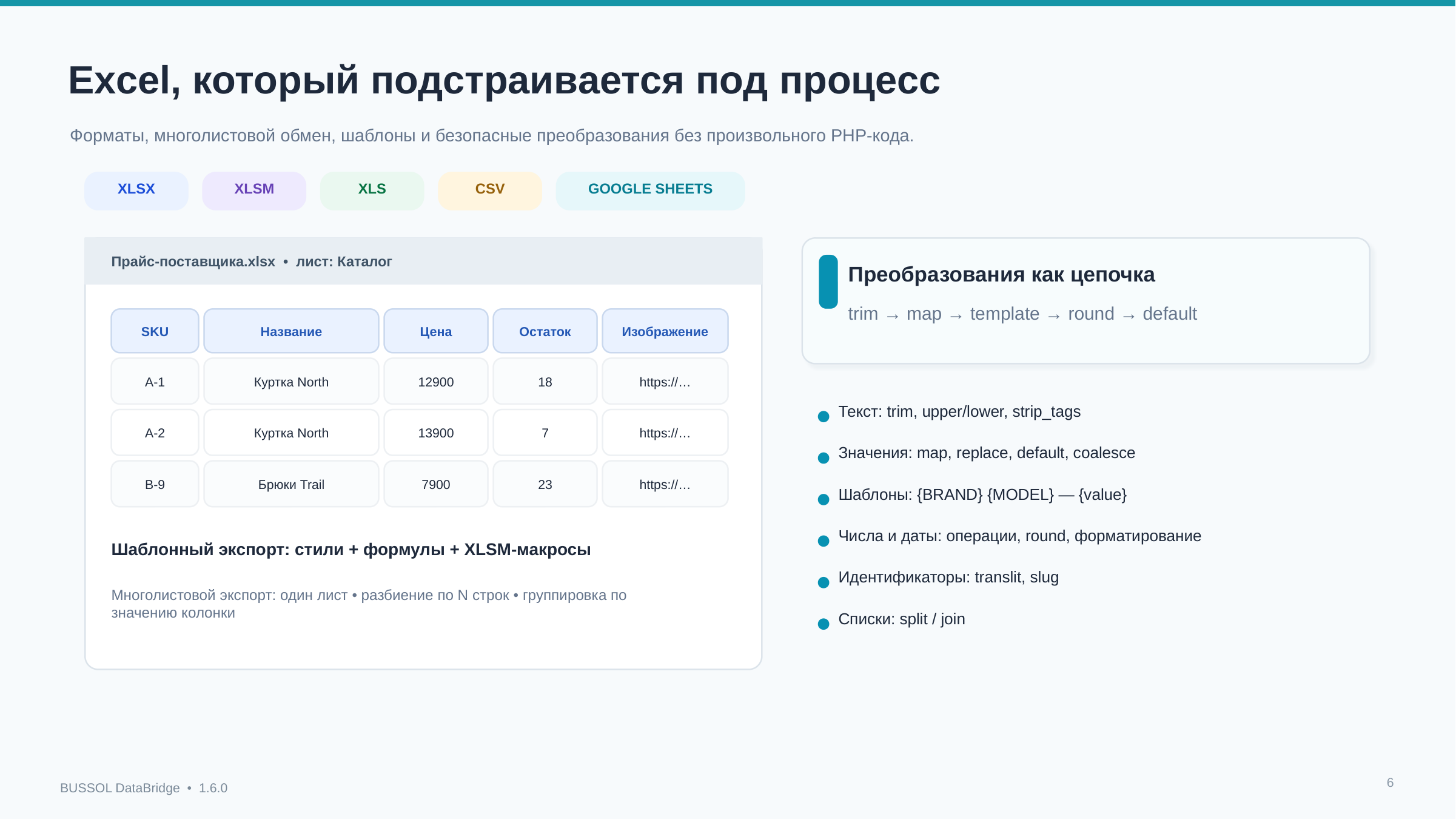Click cell A-2 in SKU column
This screenshot has width=1456, height=819.
(155, 433)
